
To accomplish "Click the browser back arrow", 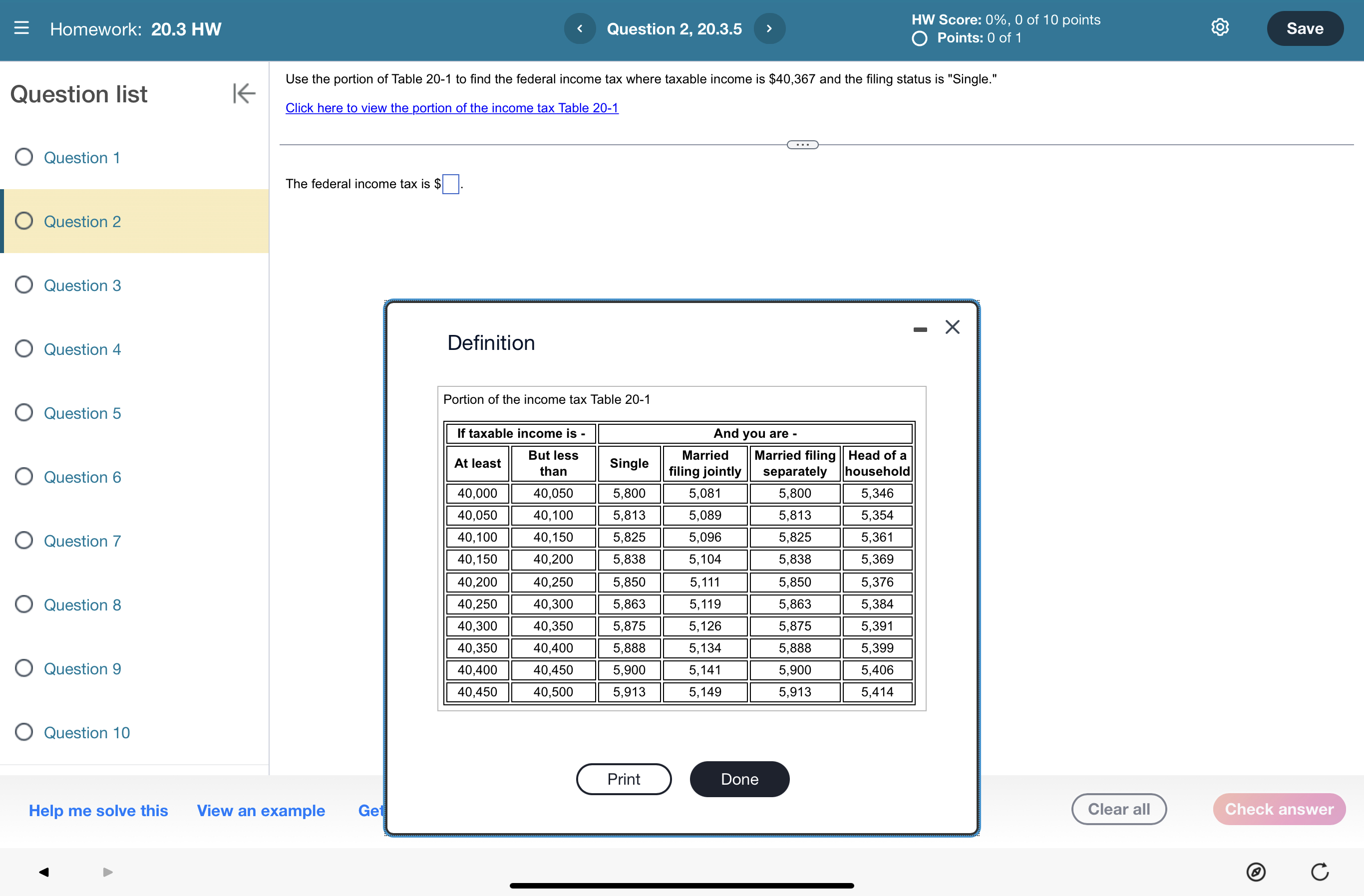I will pyautogui.click(x=43, y=872).
